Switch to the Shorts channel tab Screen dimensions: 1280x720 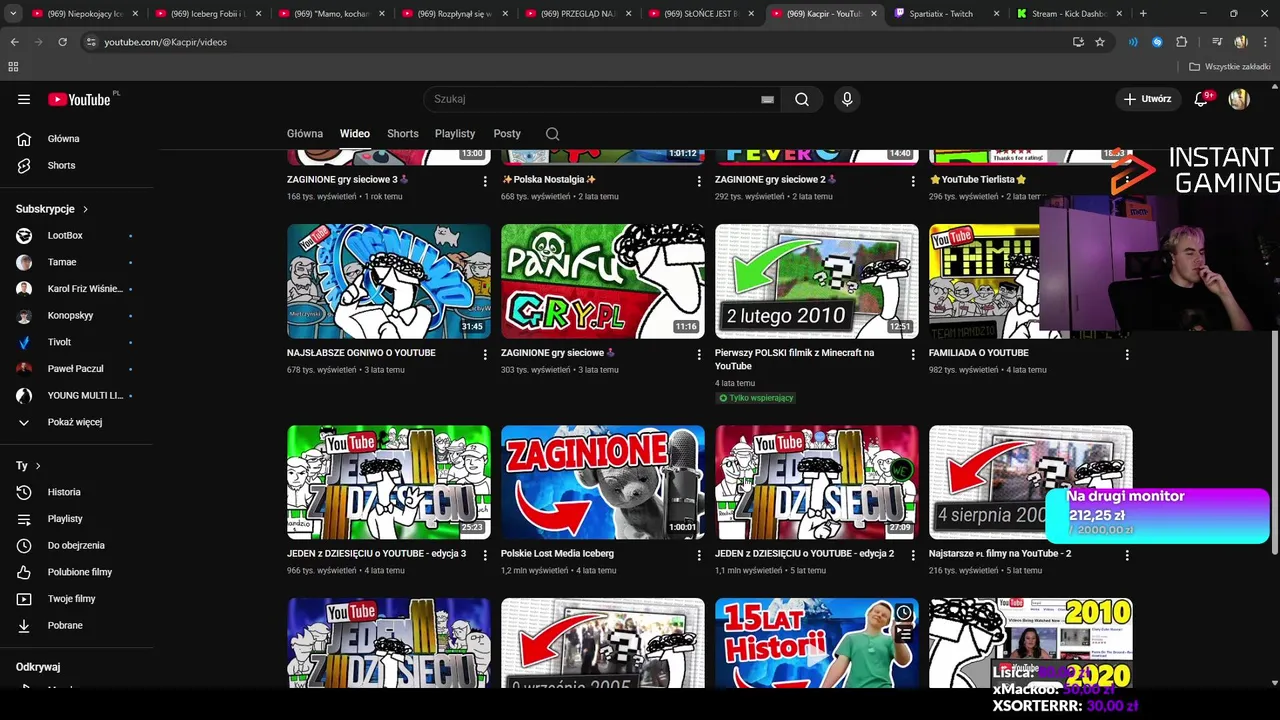click(x=403, y=133)
